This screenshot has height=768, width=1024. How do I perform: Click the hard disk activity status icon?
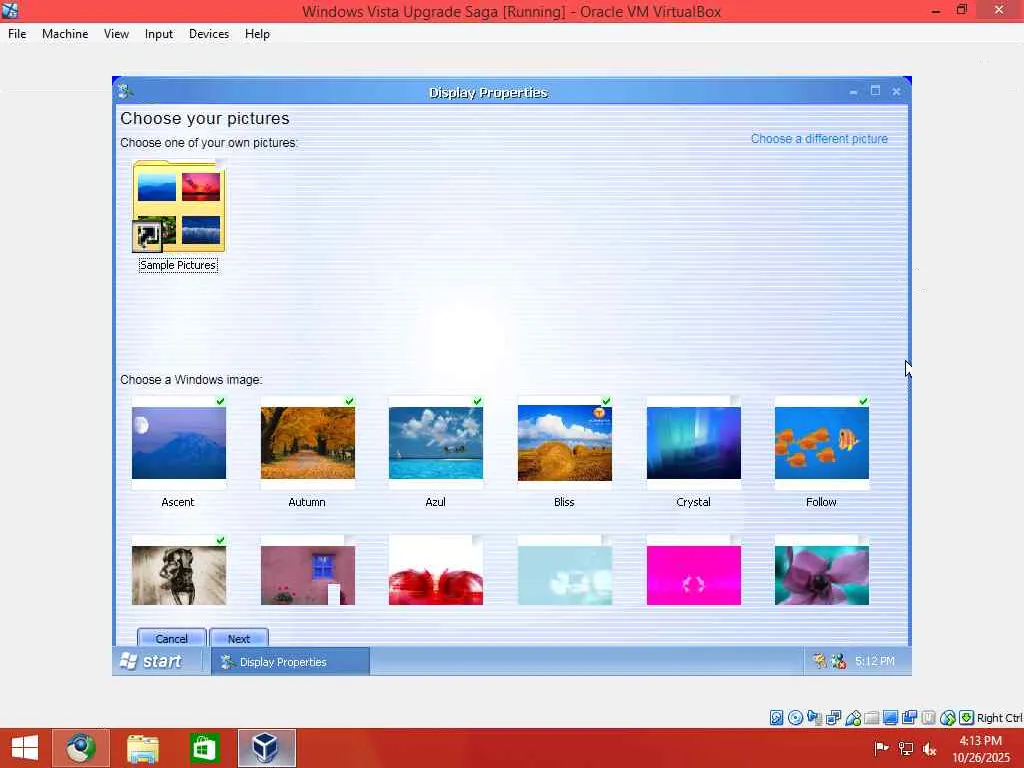point(776,718)
